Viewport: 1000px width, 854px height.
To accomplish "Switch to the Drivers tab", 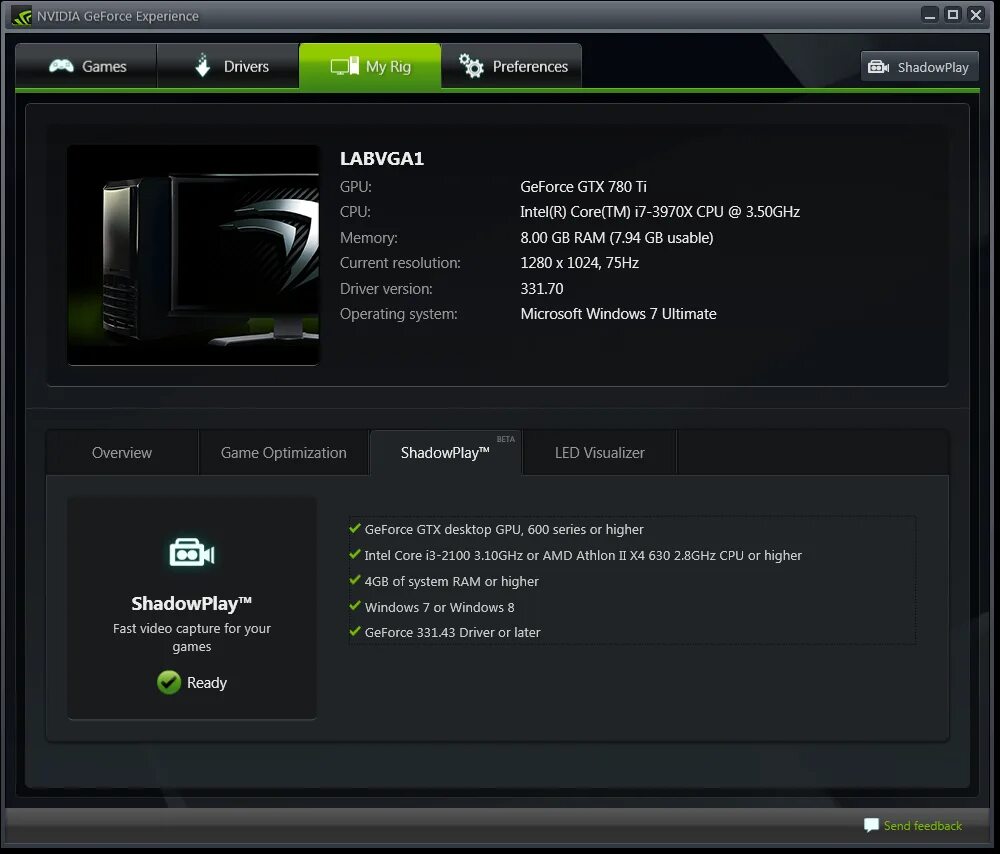I will 228,66.
